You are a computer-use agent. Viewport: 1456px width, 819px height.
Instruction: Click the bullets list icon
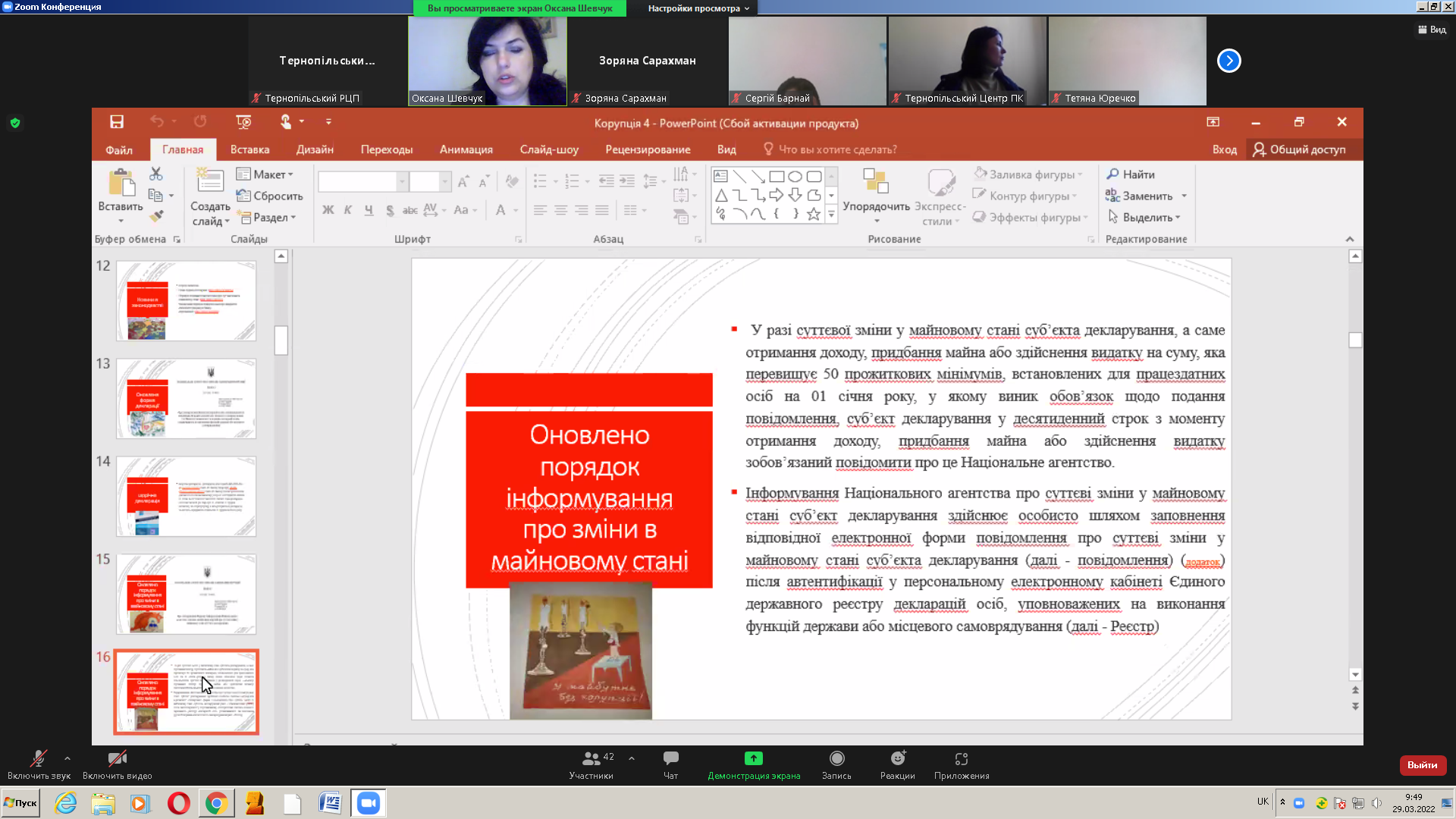click(x=540, y=181)
